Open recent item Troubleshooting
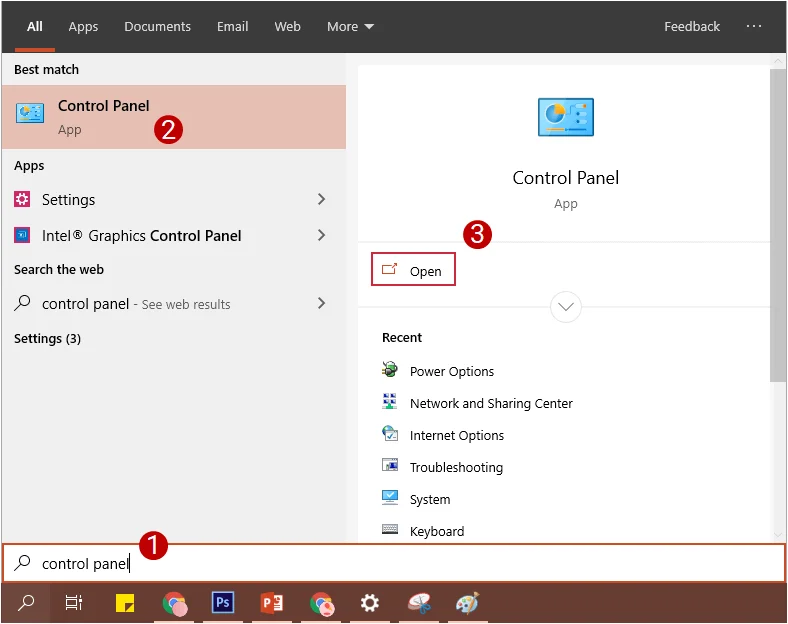788x624 pixels. coord(456,468)
